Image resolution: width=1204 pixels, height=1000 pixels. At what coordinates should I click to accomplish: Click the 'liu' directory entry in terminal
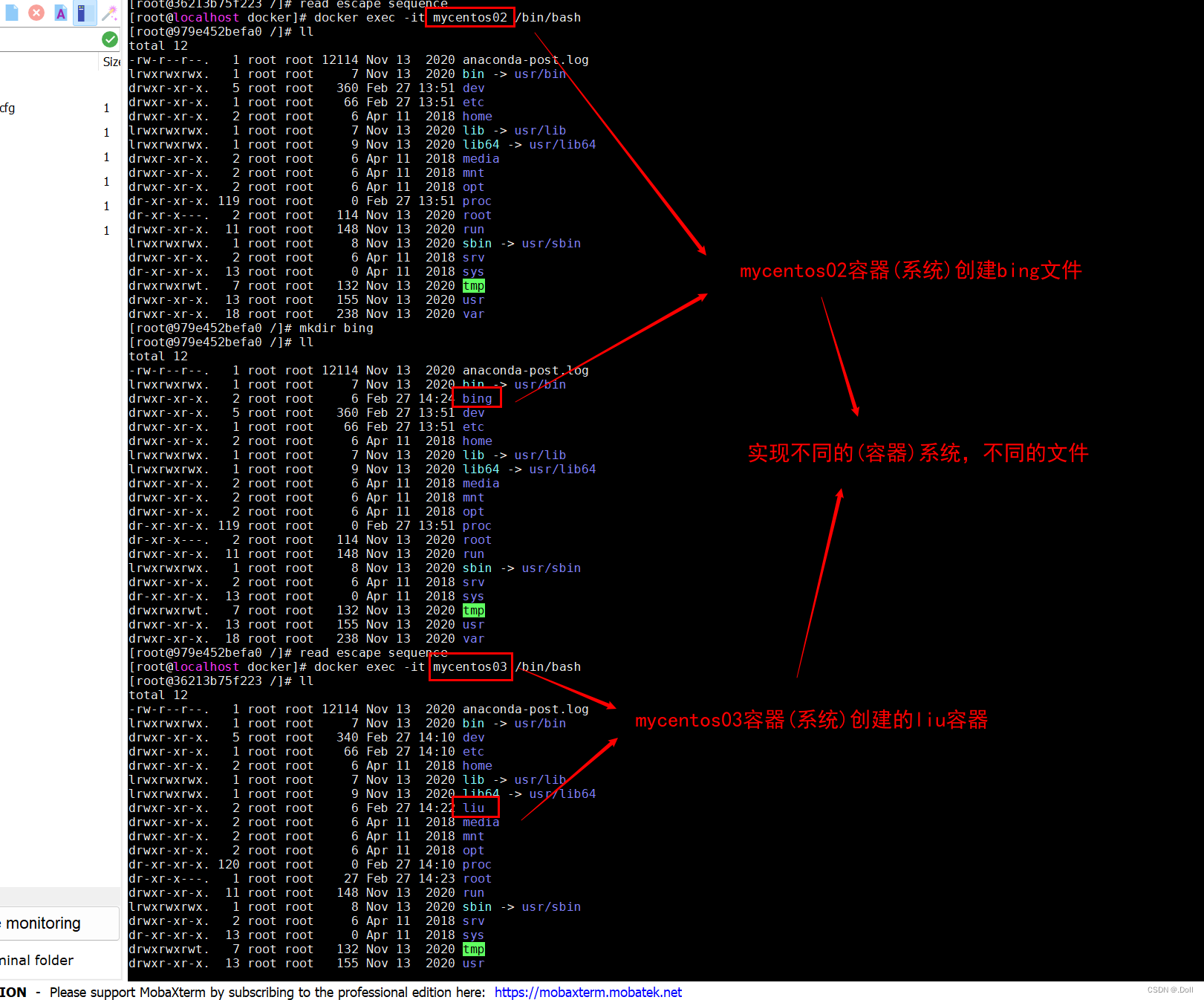[473, 808]
